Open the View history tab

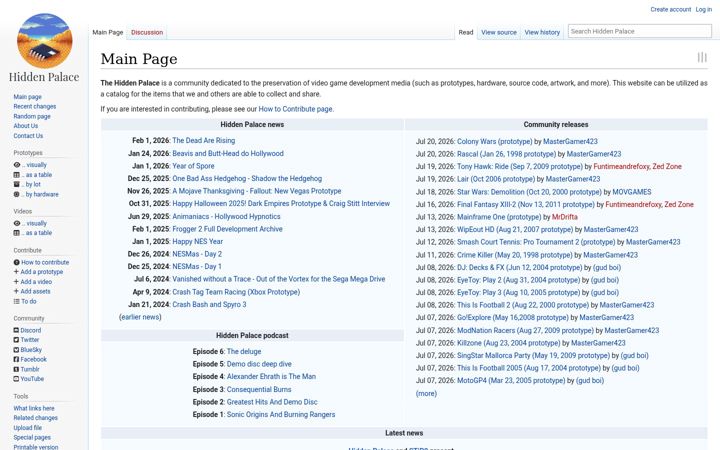click(542, 32)
